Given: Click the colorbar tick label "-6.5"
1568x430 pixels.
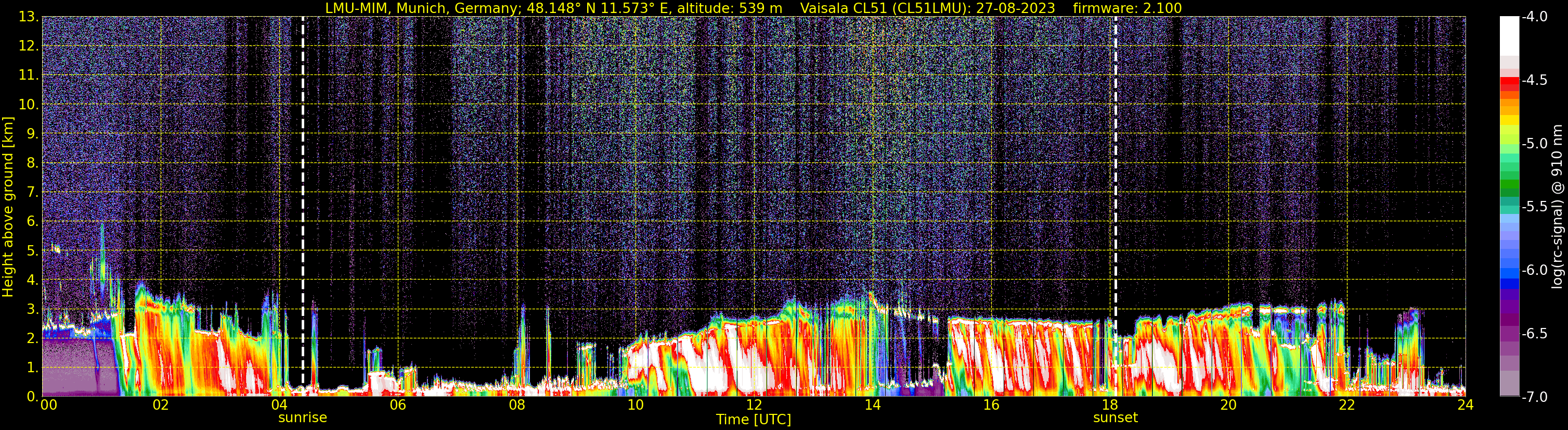Looking at the screenshot, I should coord(1534,333).
